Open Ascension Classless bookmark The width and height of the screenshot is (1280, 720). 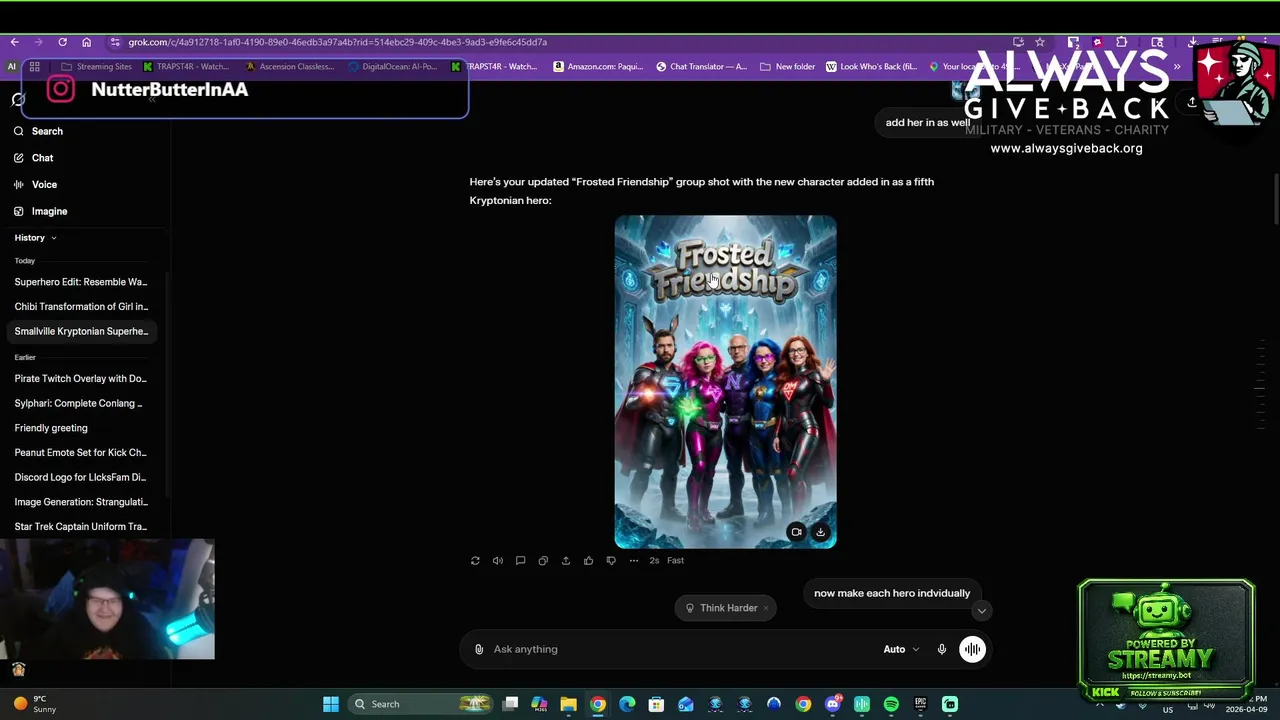coord(289,67)
